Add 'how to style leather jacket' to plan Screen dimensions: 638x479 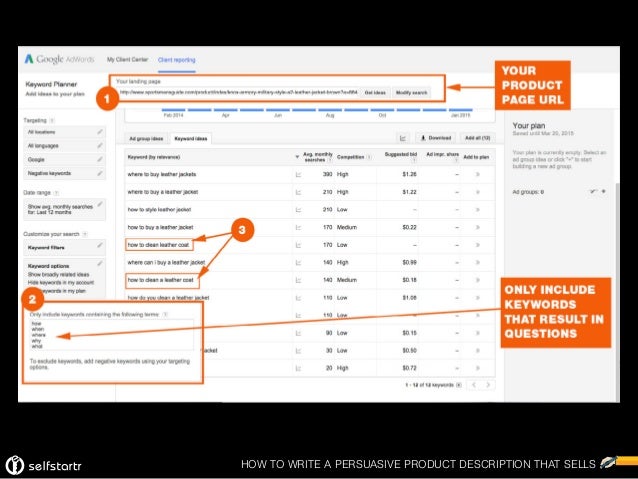click(478, 210)
